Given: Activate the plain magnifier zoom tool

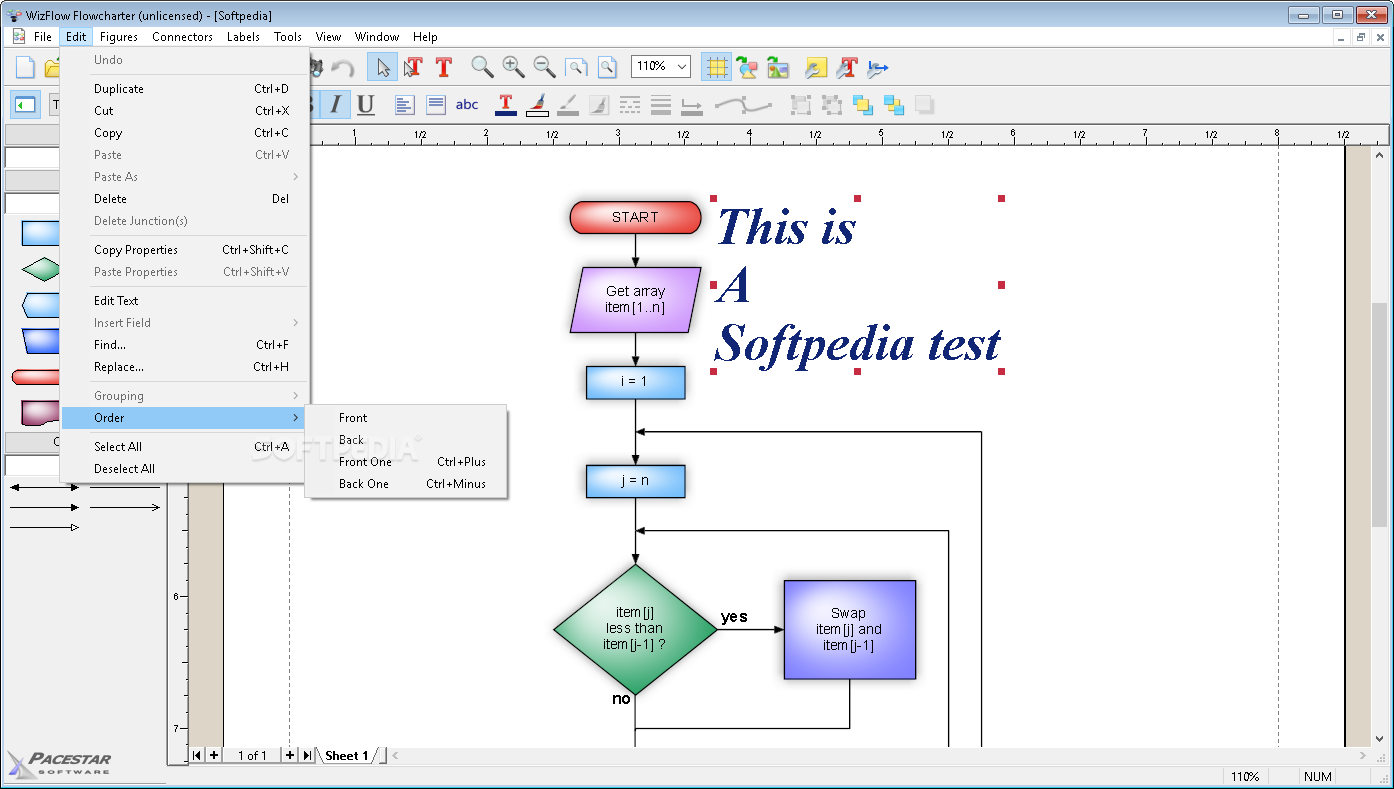Looking at the screenshot, I should [x=482, y=67].
